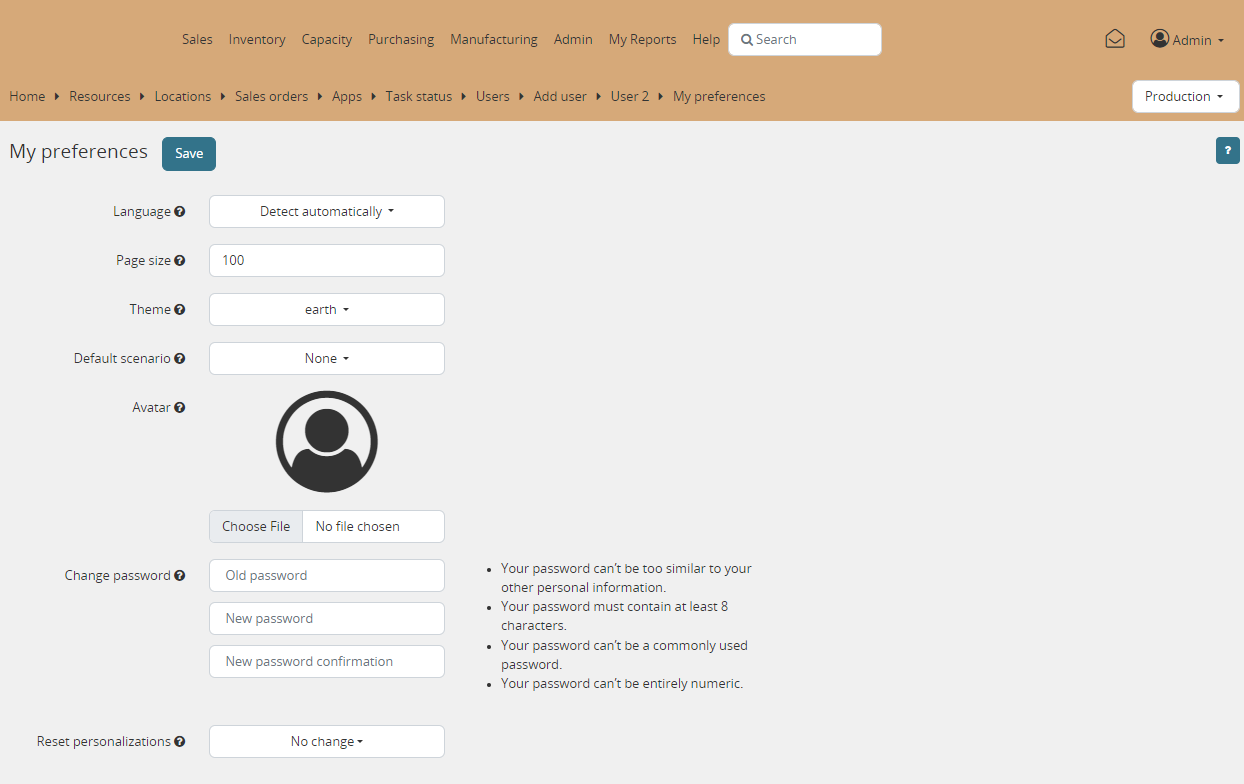Image resolution: width=1244 pixels, height=784 pixels.
Task: Click the circular avatar placeholder image
Action: click(326, 441)
